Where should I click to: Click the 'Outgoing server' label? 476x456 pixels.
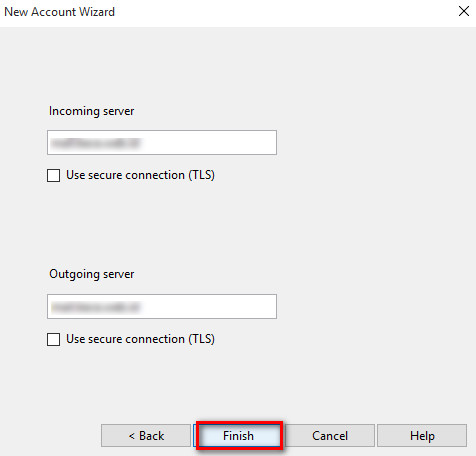point(92,274)
